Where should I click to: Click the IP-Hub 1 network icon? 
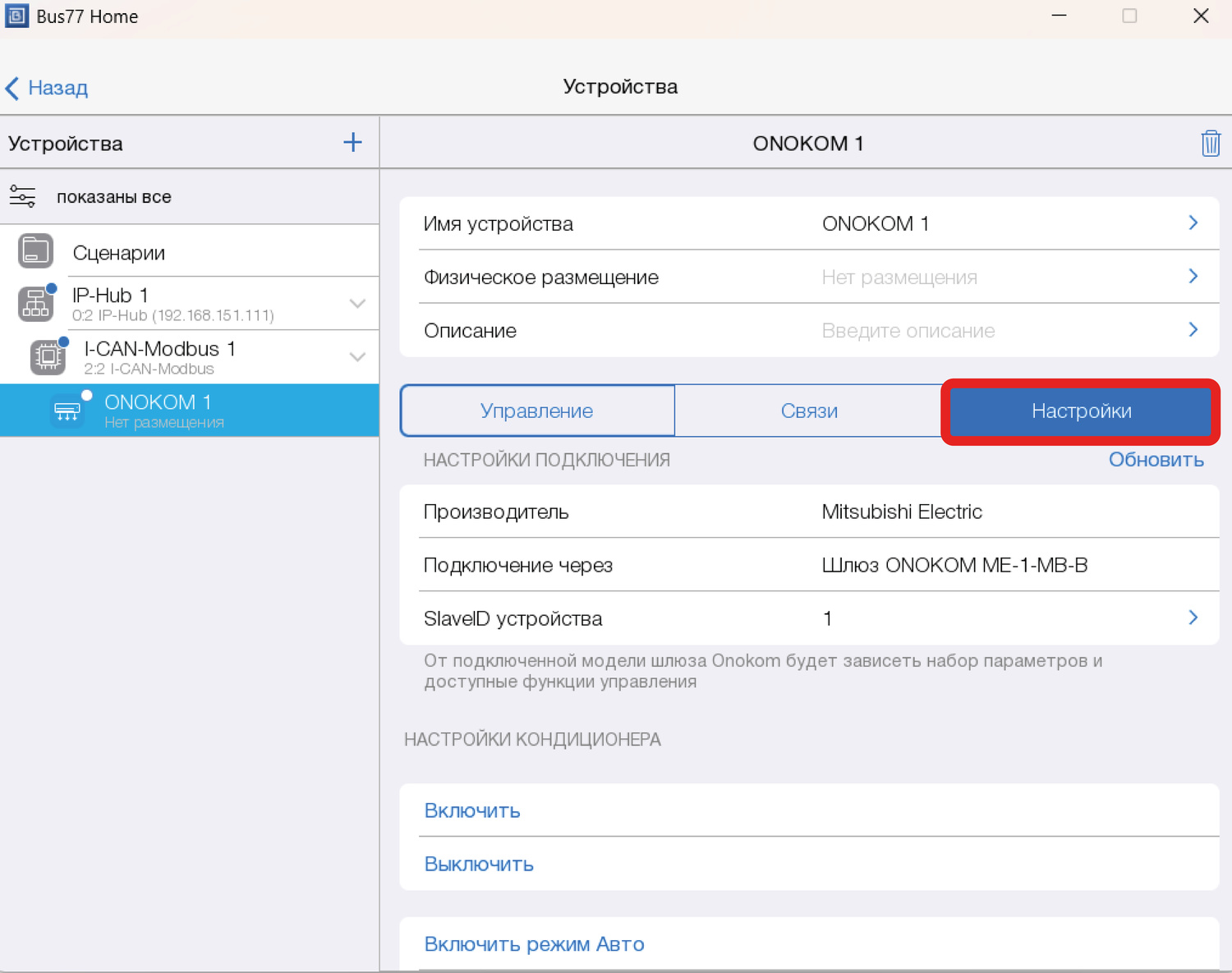[x=35, y=304]
